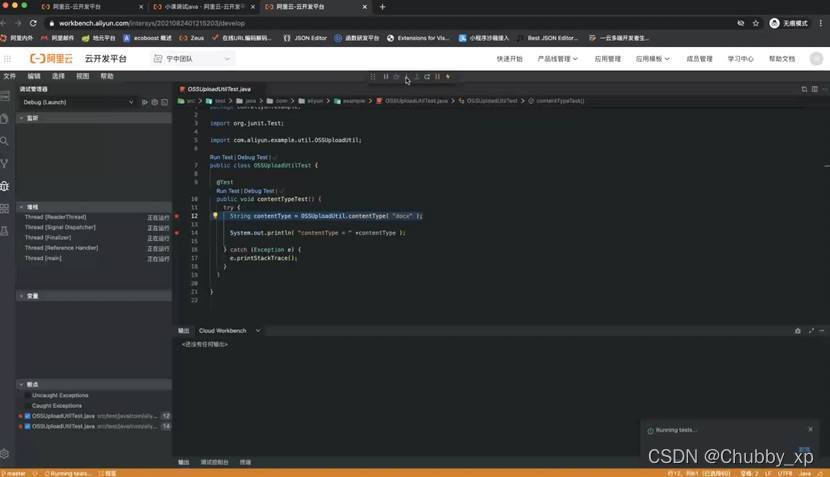Switch to the 终端 panel tab at bottom
Image resolution: width=830 pixels, height=477 pixels.
click(x=245, y=462)
